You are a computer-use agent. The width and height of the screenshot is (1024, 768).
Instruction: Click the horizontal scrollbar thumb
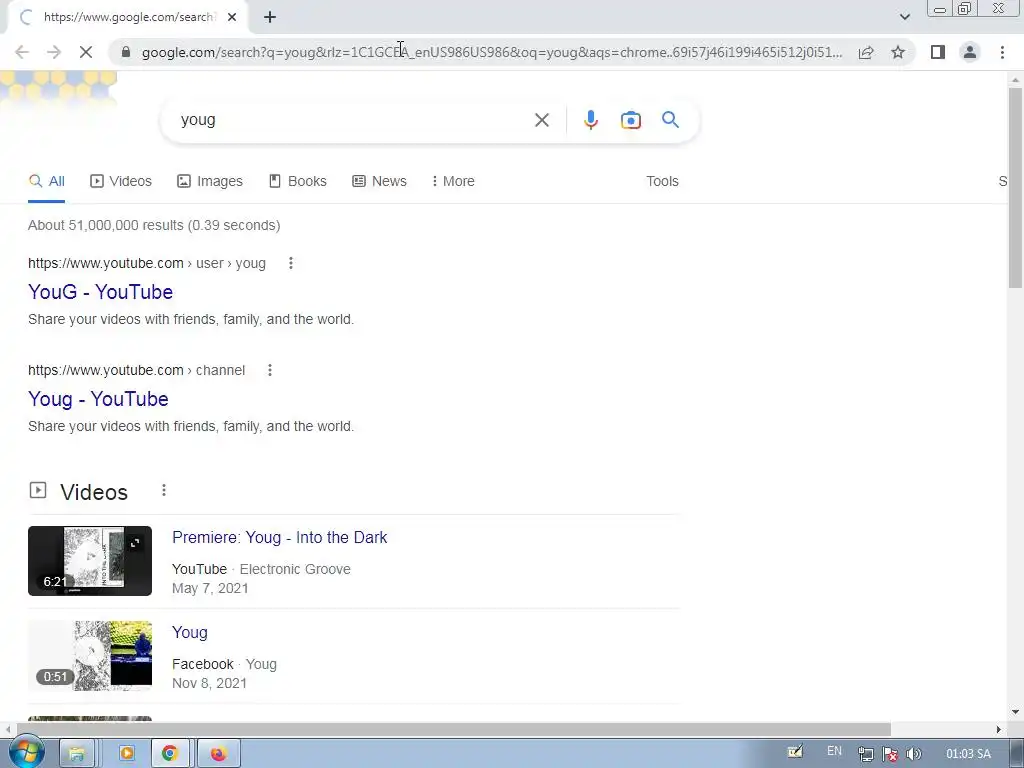tap(454, 729)
